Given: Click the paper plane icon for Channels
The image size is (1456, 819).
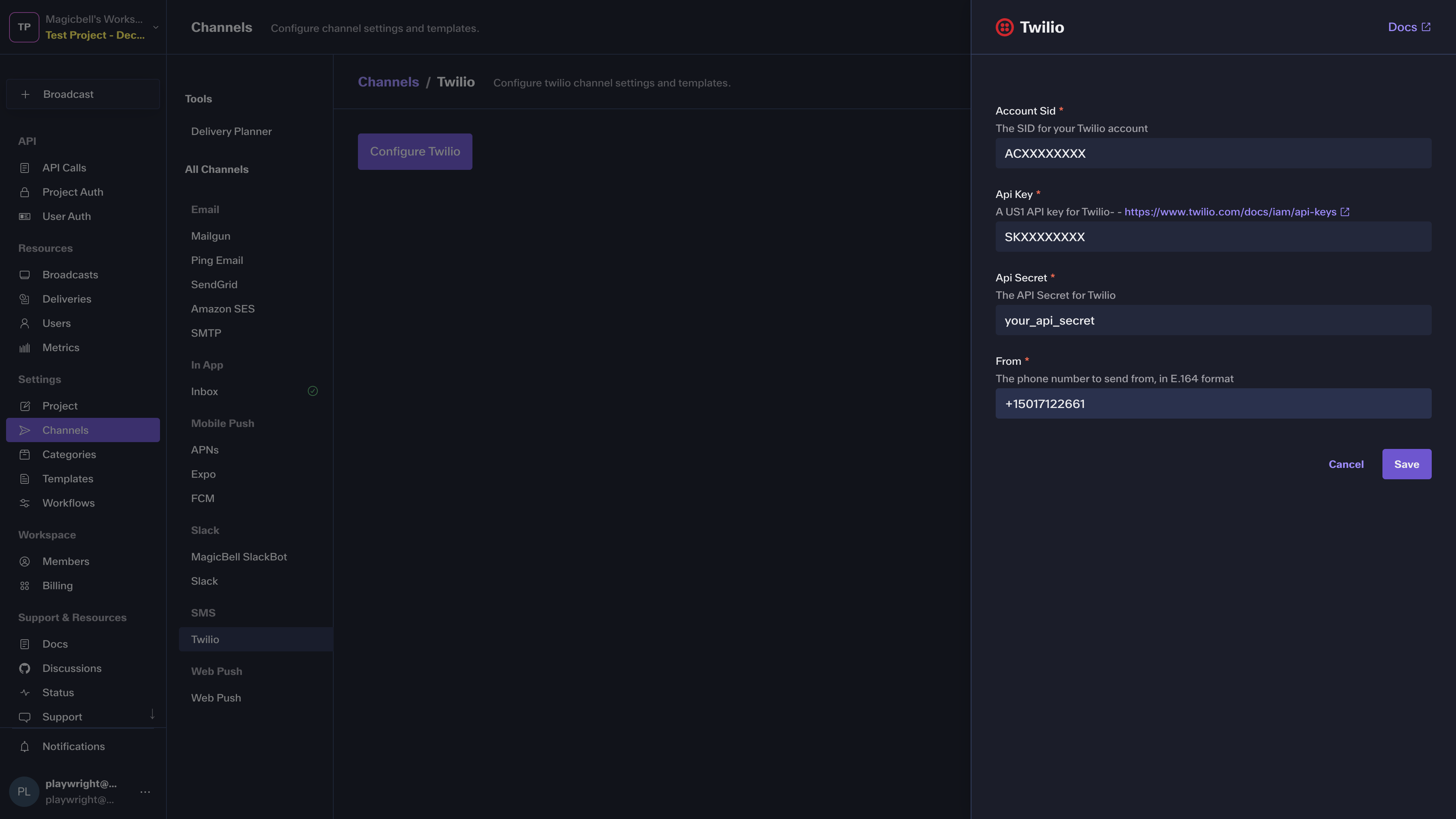Looking at the screenshot, I should tap(24, 430).
